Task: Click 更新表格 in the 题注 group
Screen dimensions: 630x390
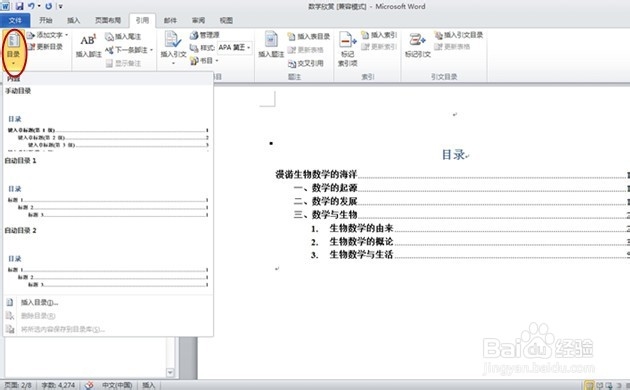Action: 306,50
